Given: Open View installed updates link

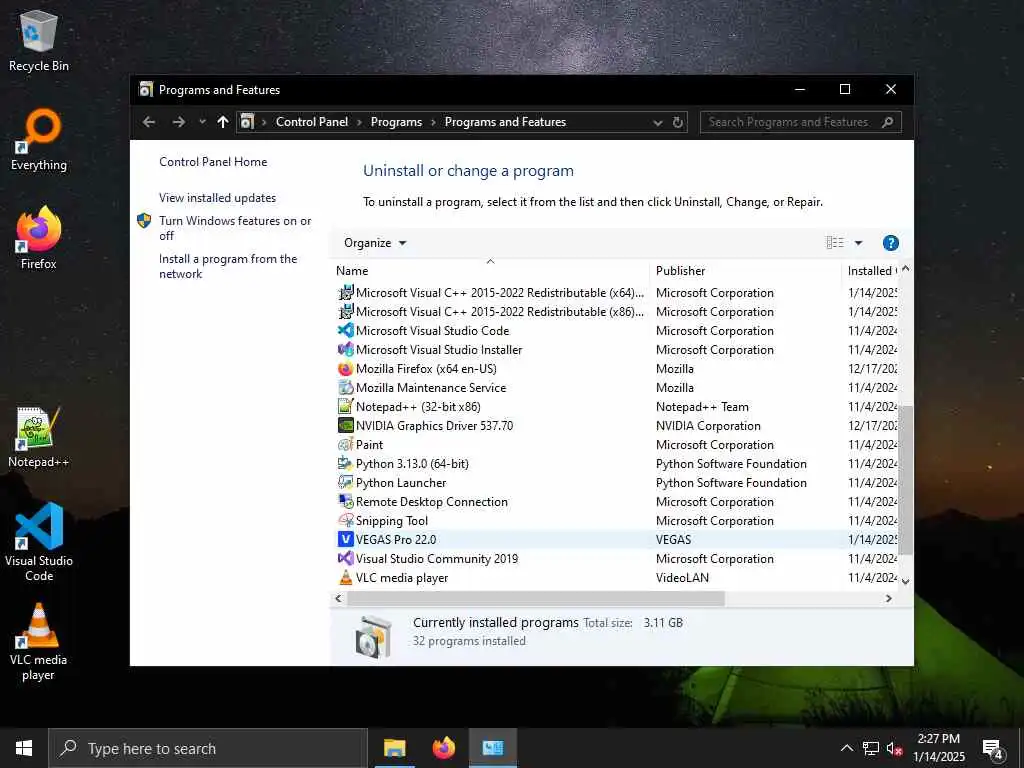Looking at the screenshot, I should click(217, 198).
